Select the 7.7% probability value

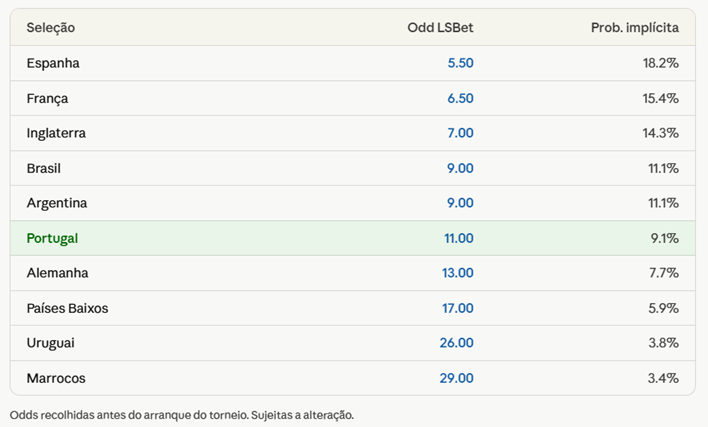tap(664, 273)
